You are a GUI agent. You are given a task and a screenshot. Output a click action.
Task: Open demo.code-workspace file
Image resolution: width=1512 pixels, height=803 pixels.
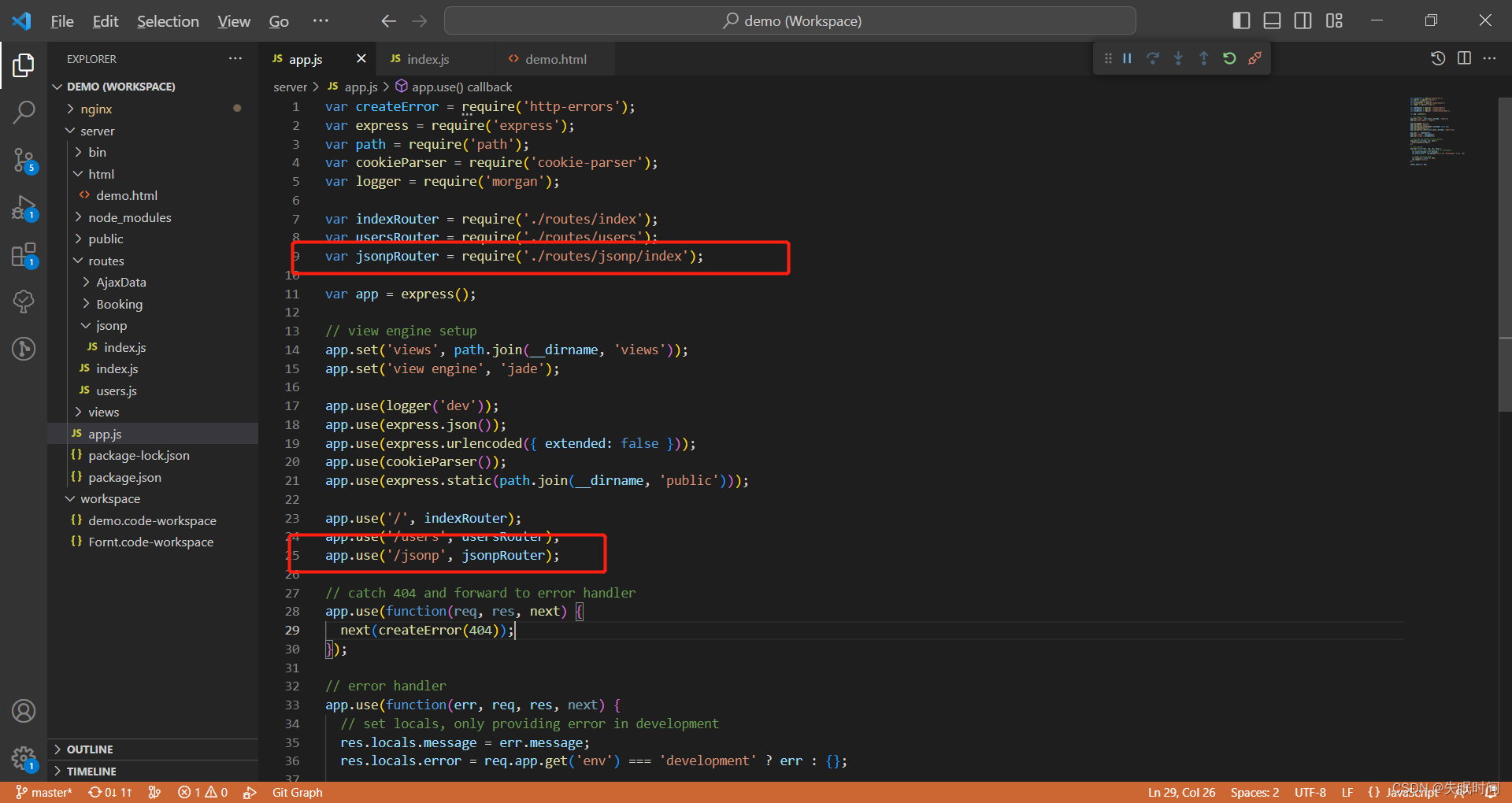[x=153, y=520]
